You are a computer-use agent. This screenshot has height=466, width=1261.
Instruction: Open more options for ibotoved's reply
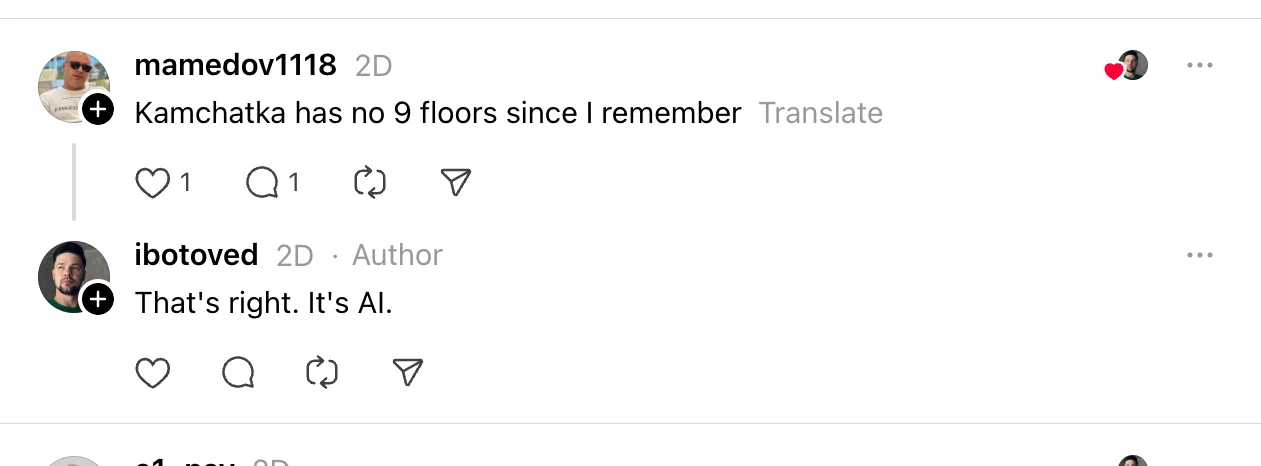(x=1199, y=256)
